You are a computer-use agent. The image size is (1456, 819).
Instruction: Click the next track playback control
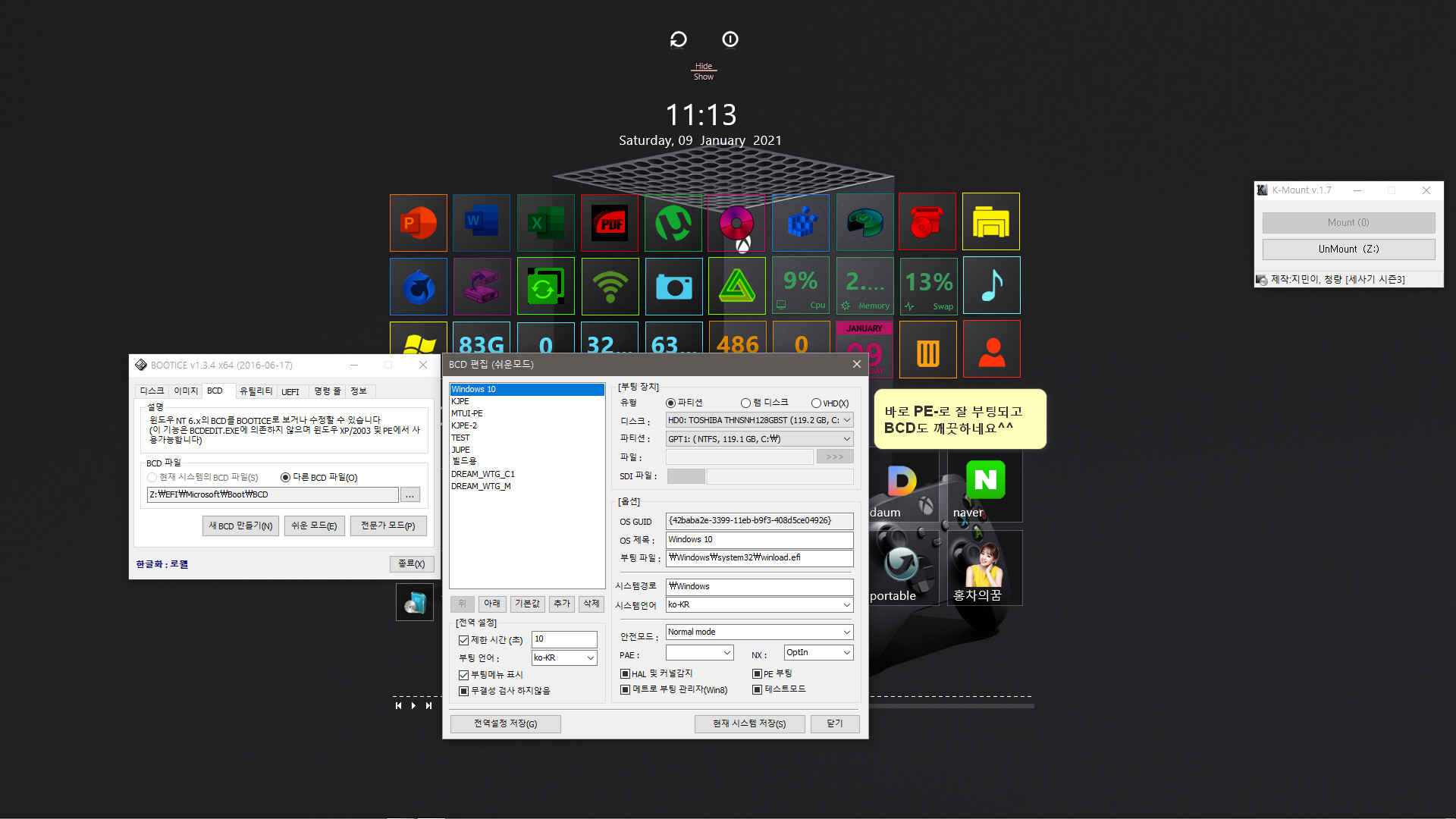[428, 705]
